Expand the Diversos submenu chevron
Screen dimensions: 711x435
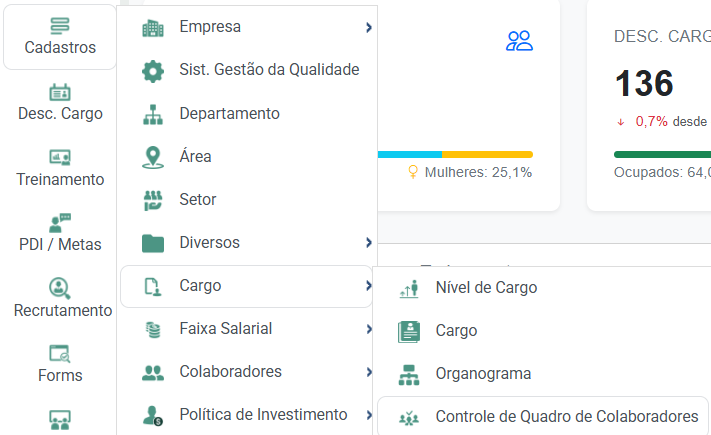point(369,243)
